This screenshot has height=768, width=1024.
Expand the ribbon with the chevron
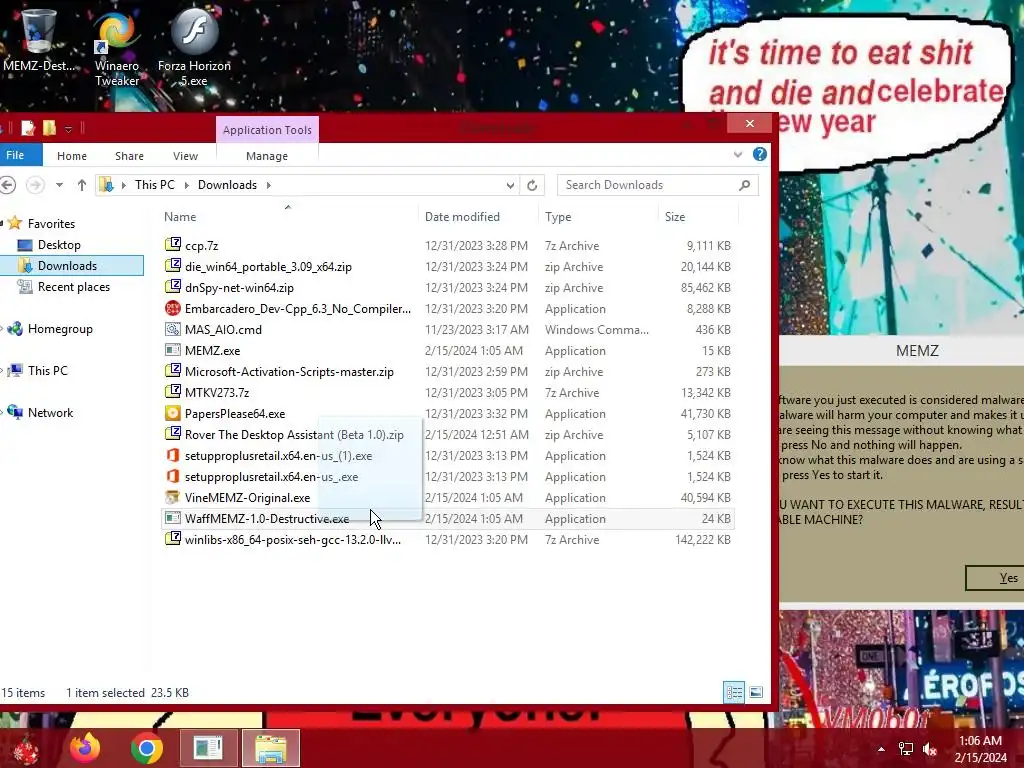click(738, 155)
